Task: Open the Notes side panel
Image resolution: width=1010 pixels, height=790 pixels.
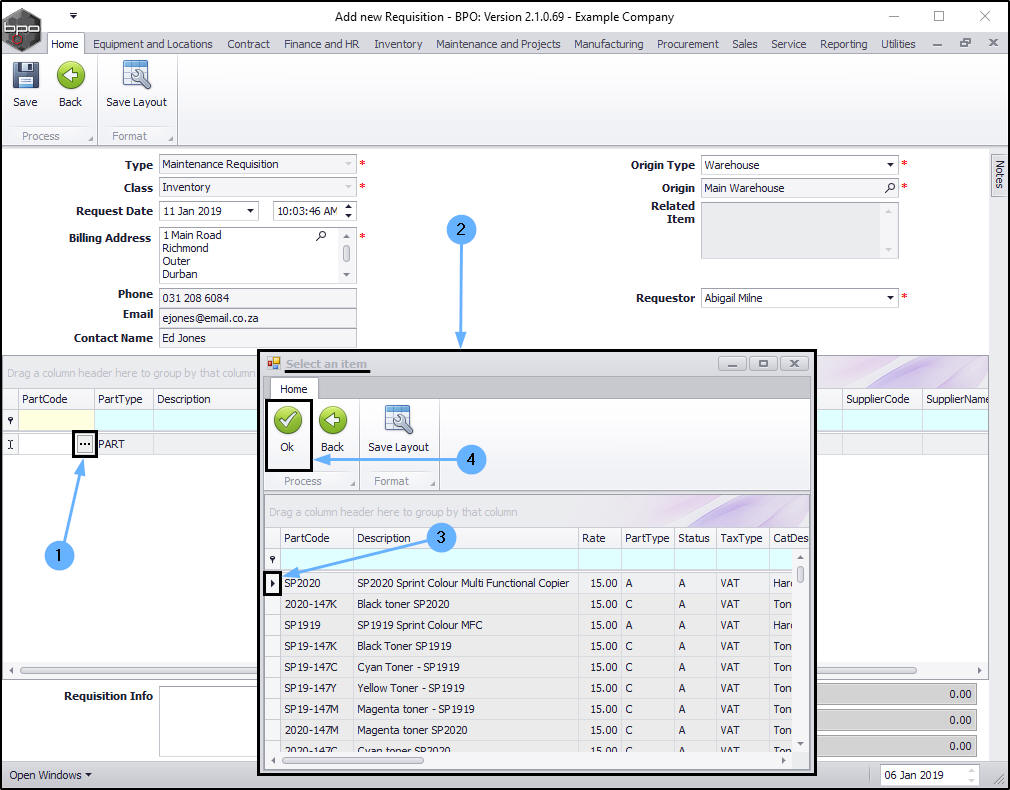Action: tap(998, 175)
